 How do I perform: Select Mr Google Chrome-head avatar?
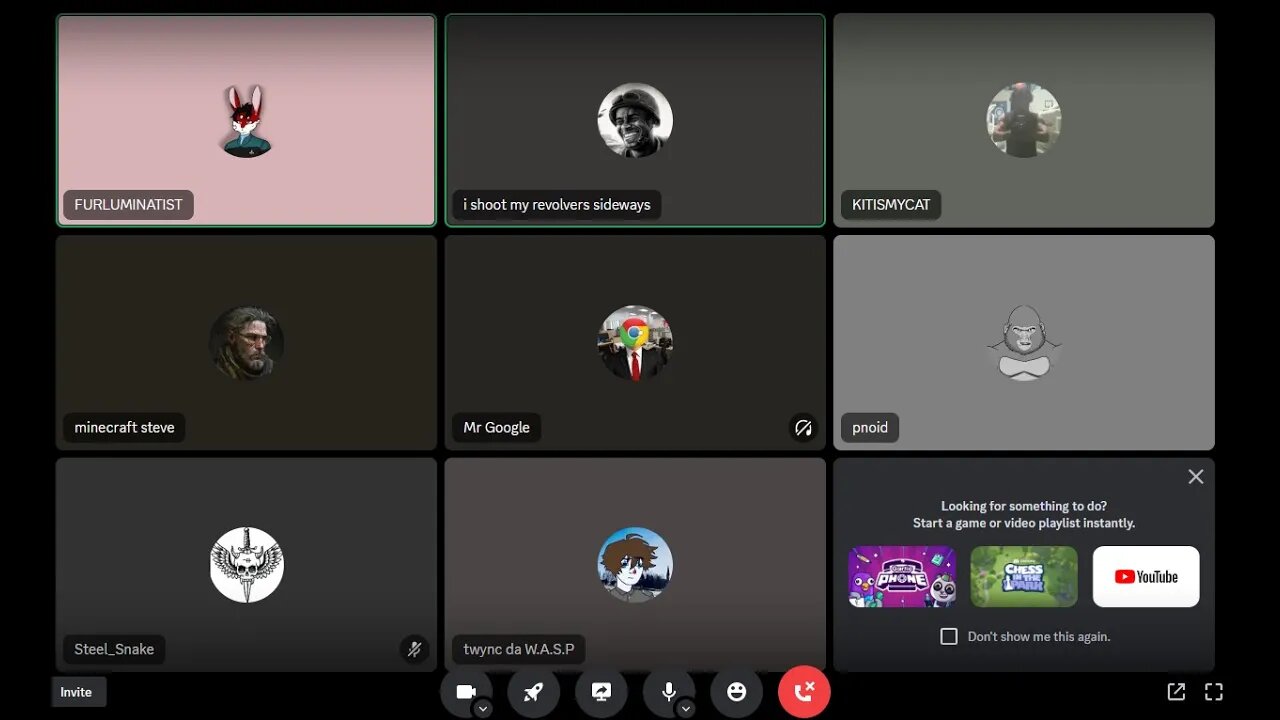pos(635,343)
